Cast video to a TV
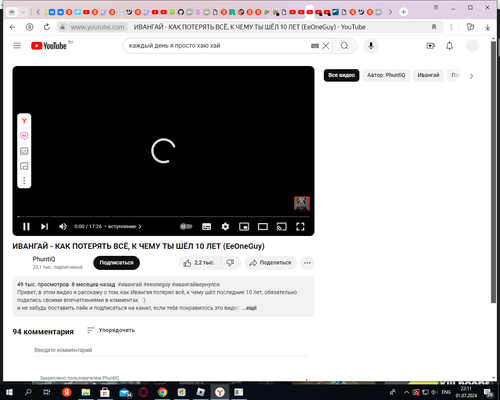500x400 pixels. coord(282,227)
